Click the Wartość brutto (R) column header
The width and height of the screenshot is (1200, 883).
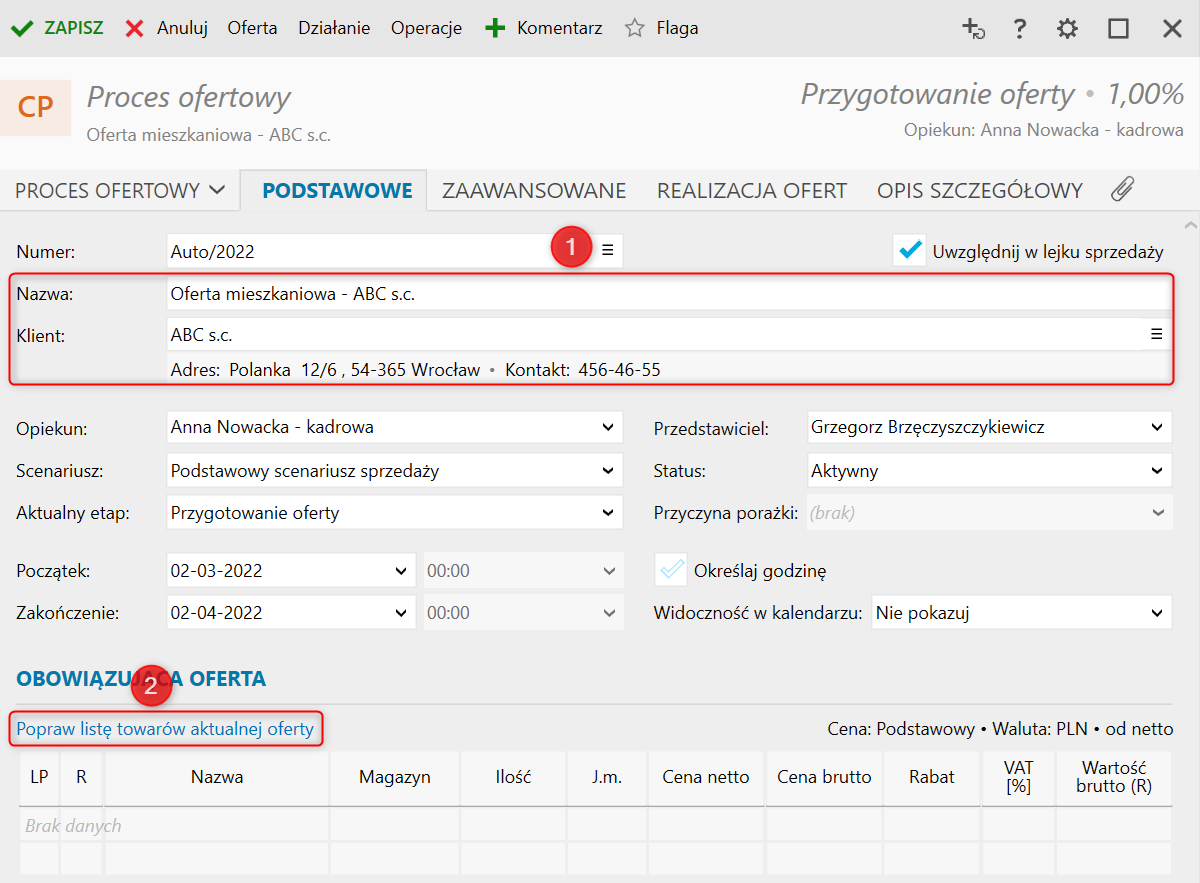tap(1114, 777)
